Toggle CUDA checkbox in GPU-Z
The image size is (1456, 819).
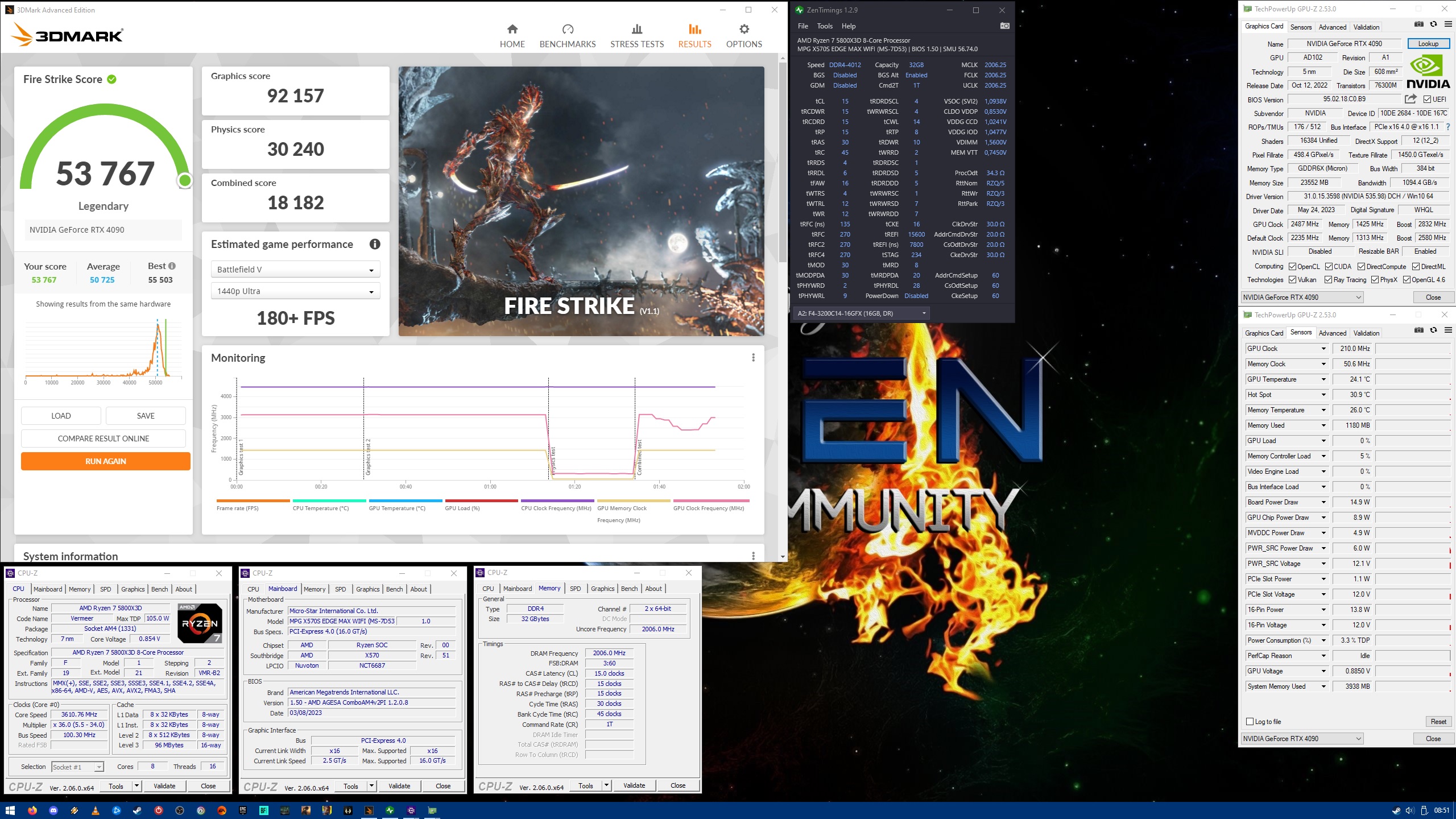pyautogui.click(x=1329, y=267)
